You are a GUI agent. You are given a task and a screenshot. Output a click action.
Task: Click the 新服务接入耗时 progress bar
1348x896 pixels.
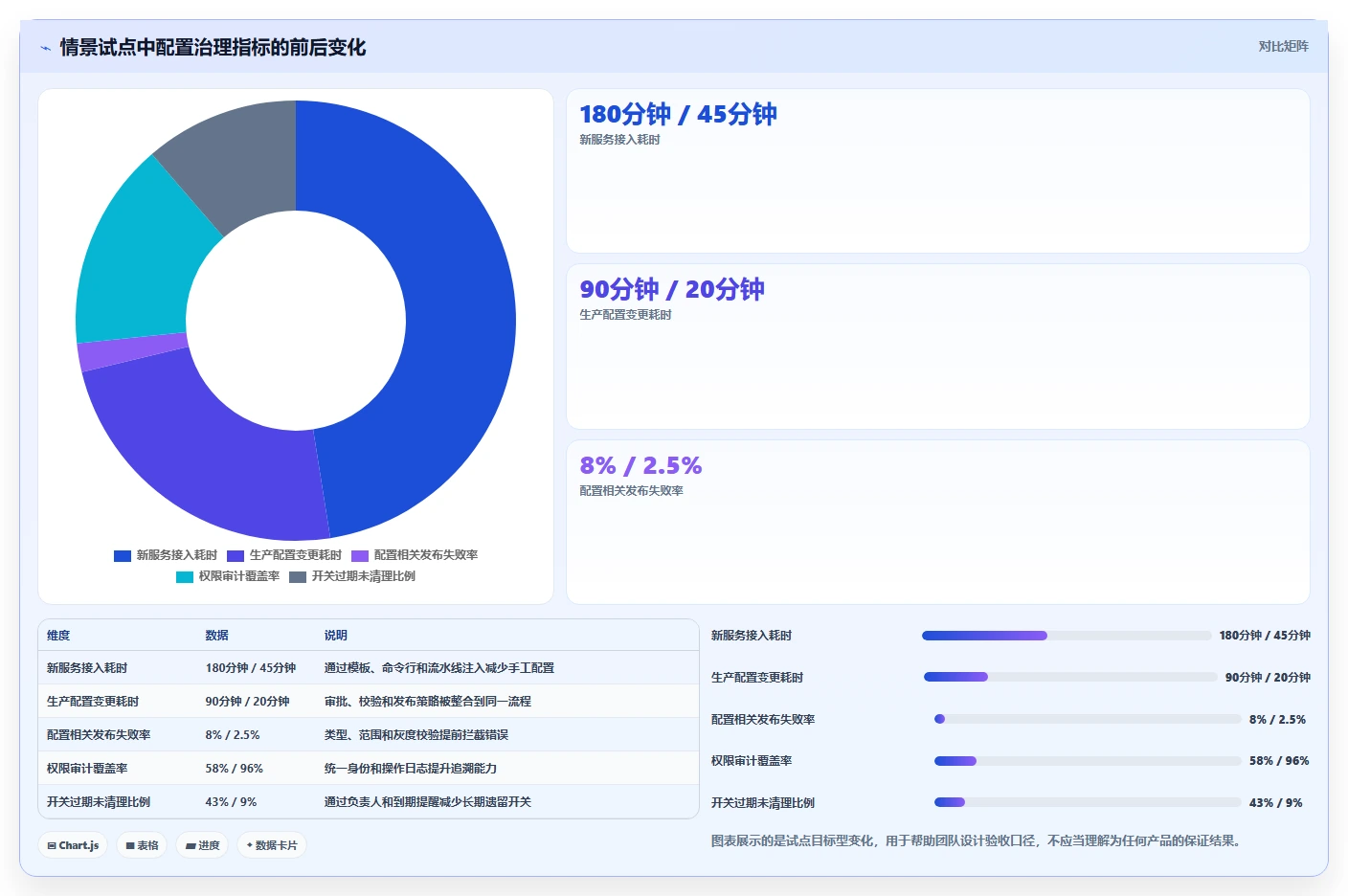(x=1067, y=636)
